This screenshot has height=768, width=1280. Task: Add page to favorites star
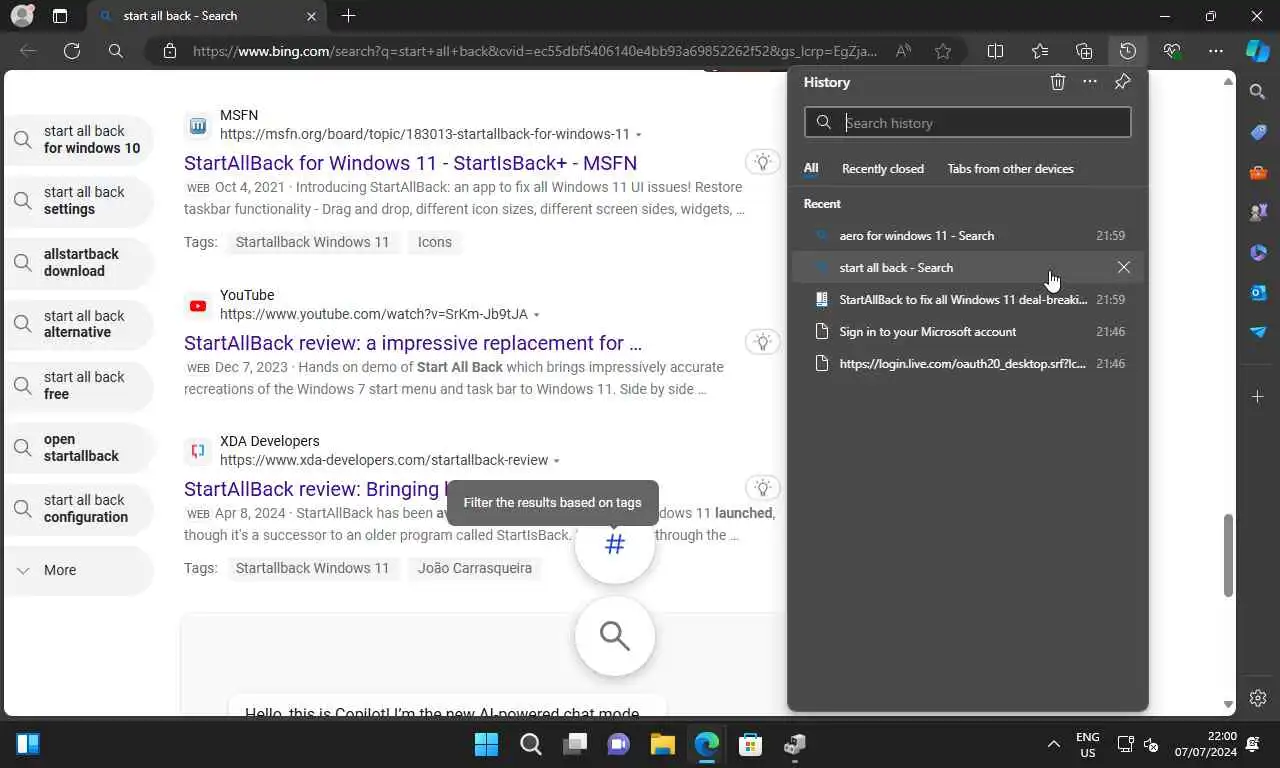click(x=943, y=51)
